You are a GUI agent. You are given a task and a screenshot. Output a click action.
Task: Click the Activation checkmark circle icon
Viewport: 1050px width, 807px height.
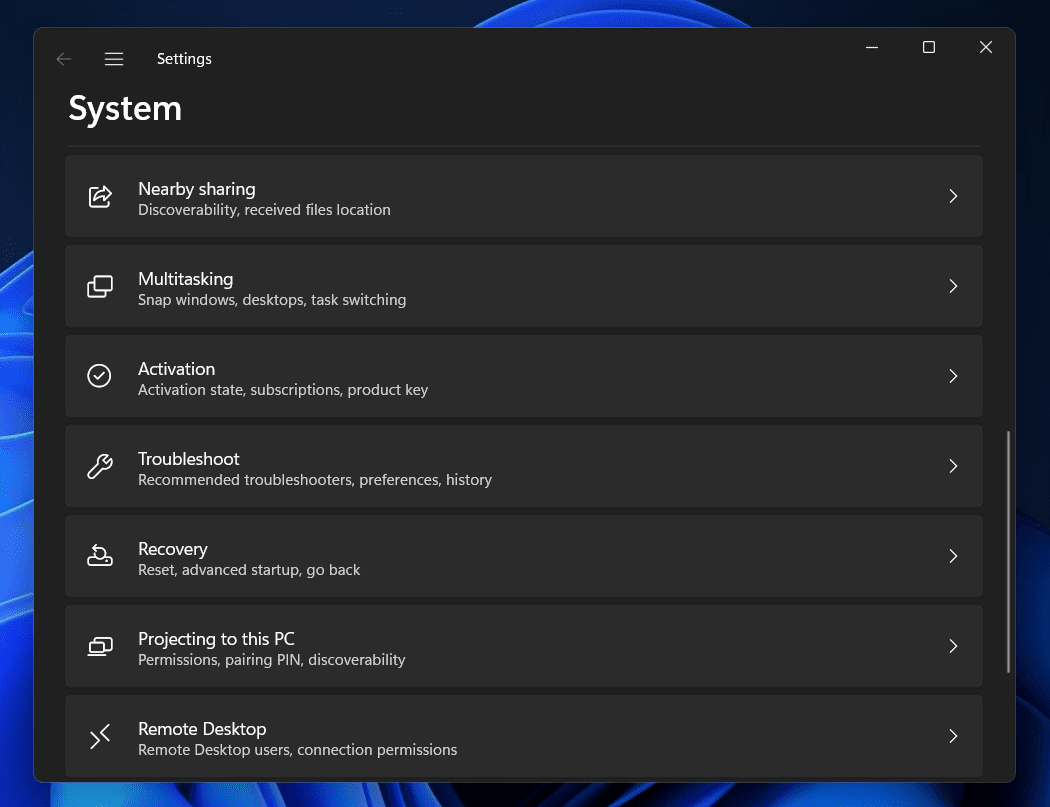(x=100, y=376)
